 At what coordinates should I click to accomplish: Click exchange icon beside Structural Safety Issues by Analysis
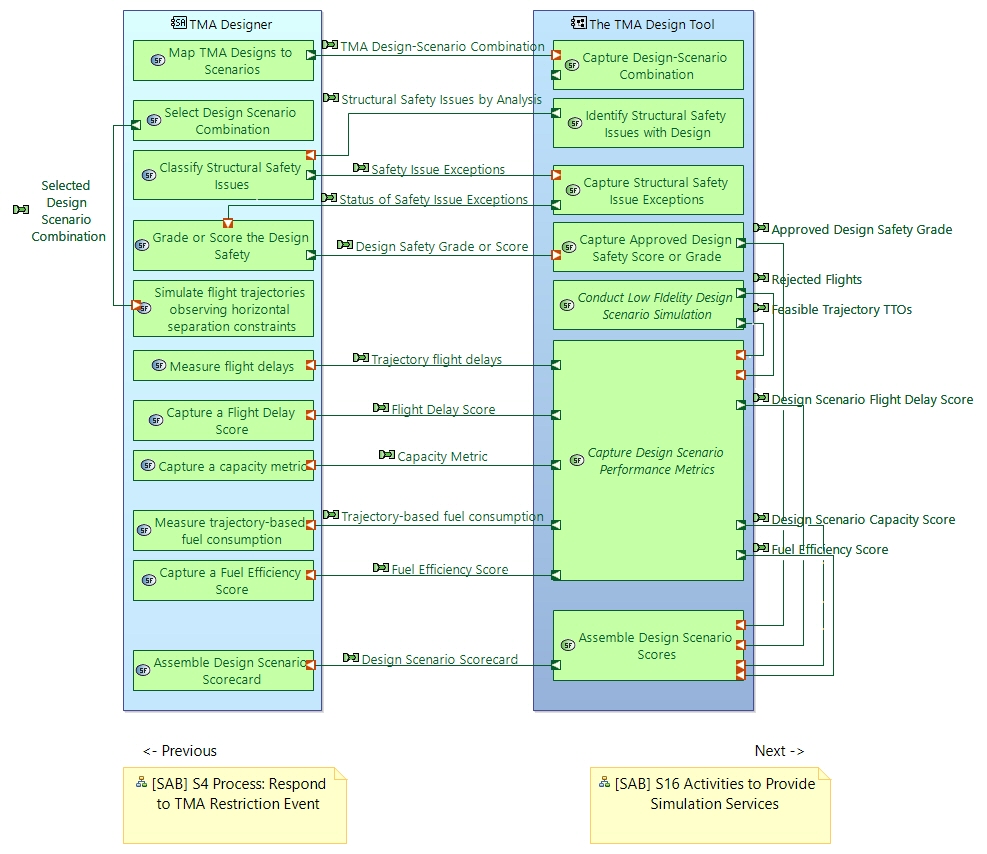click(330, 98)
